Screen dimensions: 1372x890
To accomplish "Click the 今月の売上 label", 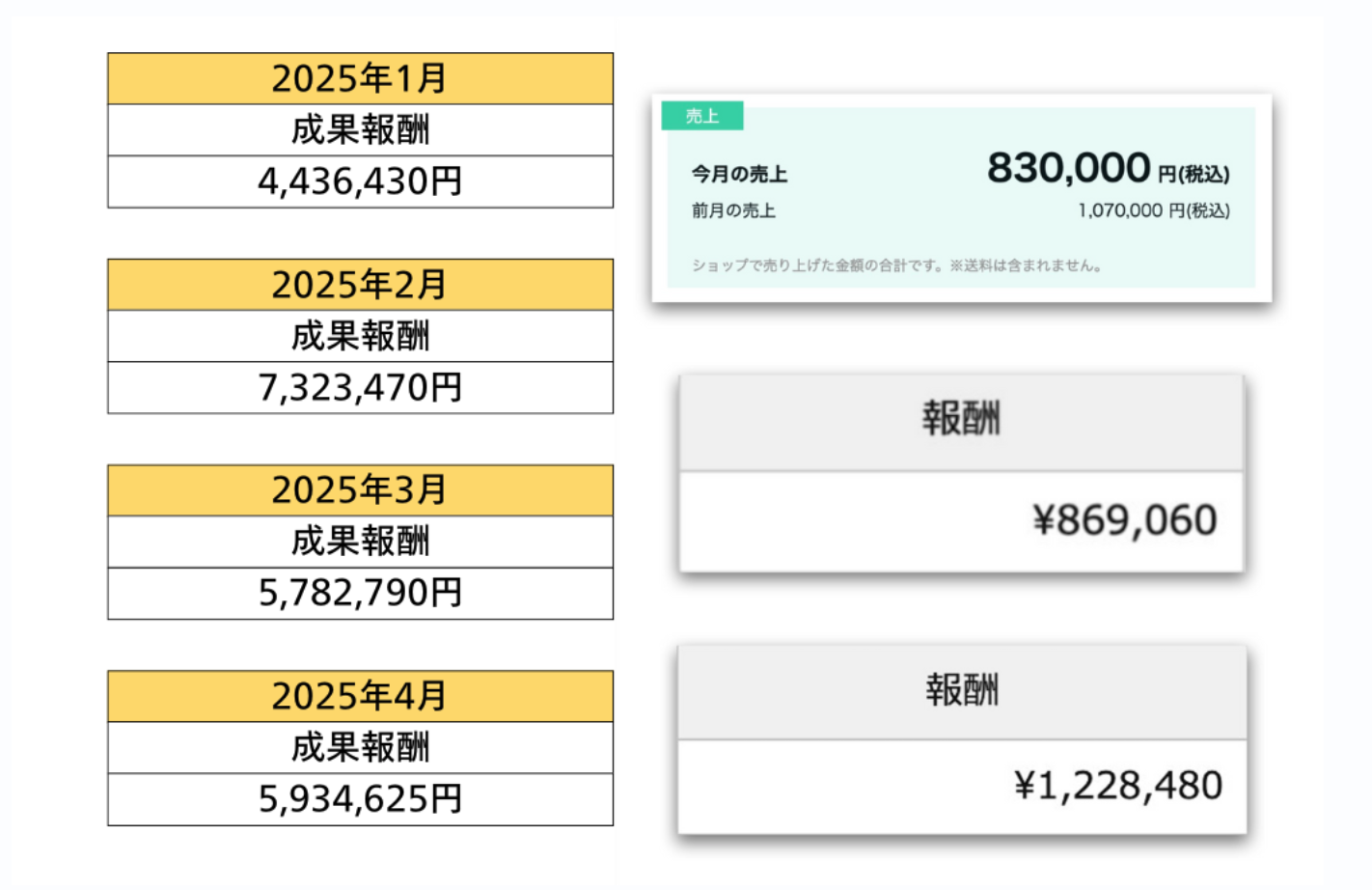I will 739,175.
